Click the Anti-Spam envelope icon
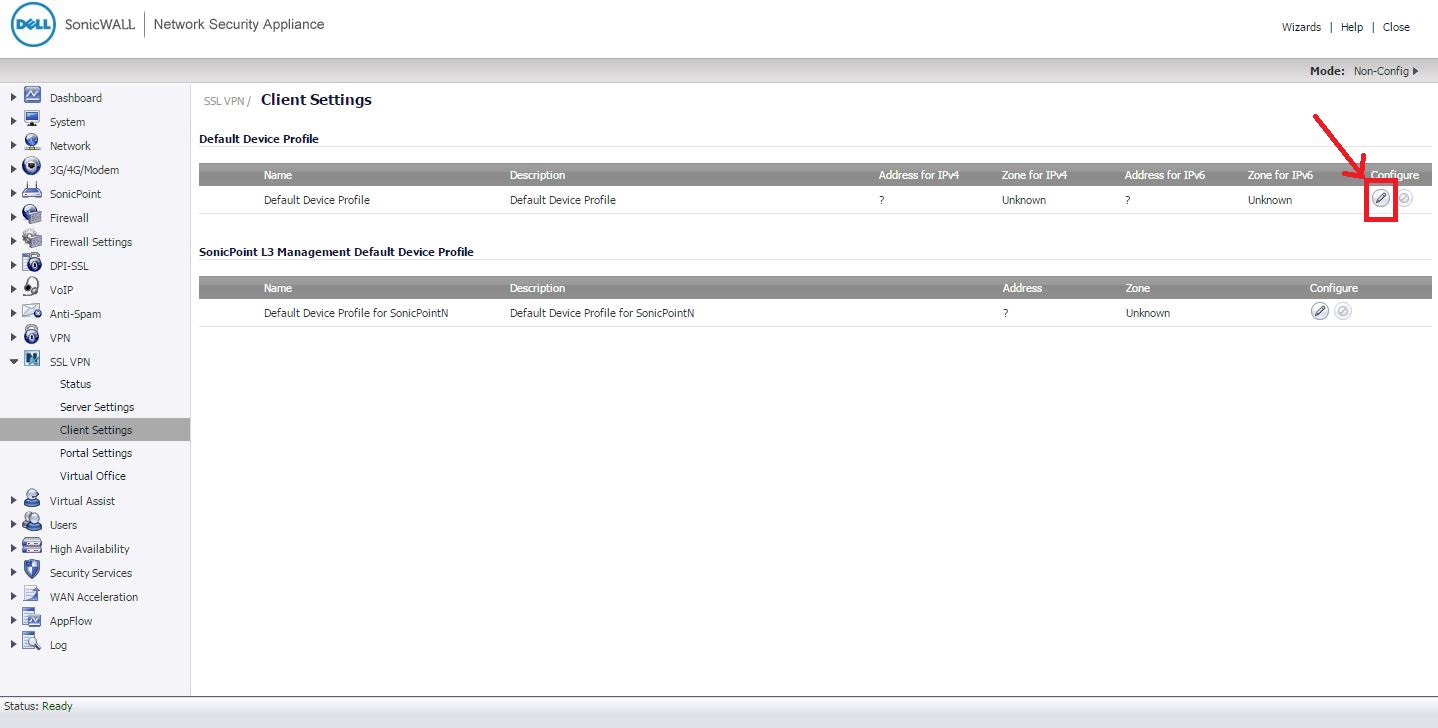This screenshot has width=1438, height=728. [x=32, y=313]
